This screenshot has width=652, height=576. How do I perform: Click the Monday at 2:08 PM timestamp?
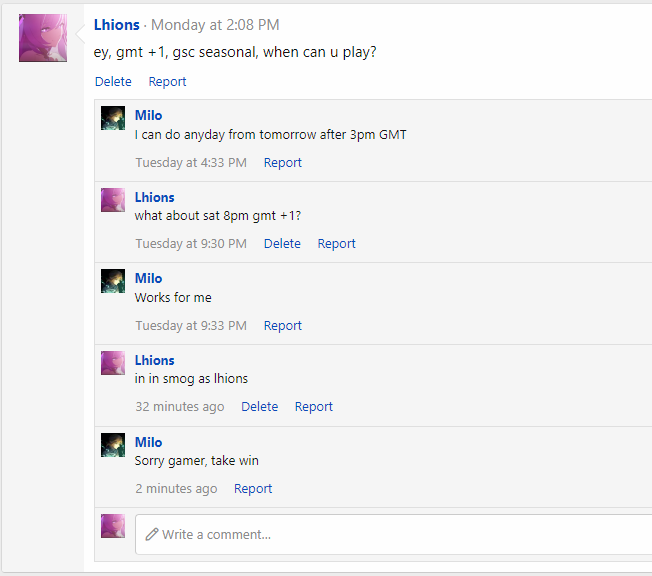click(215, 25)
